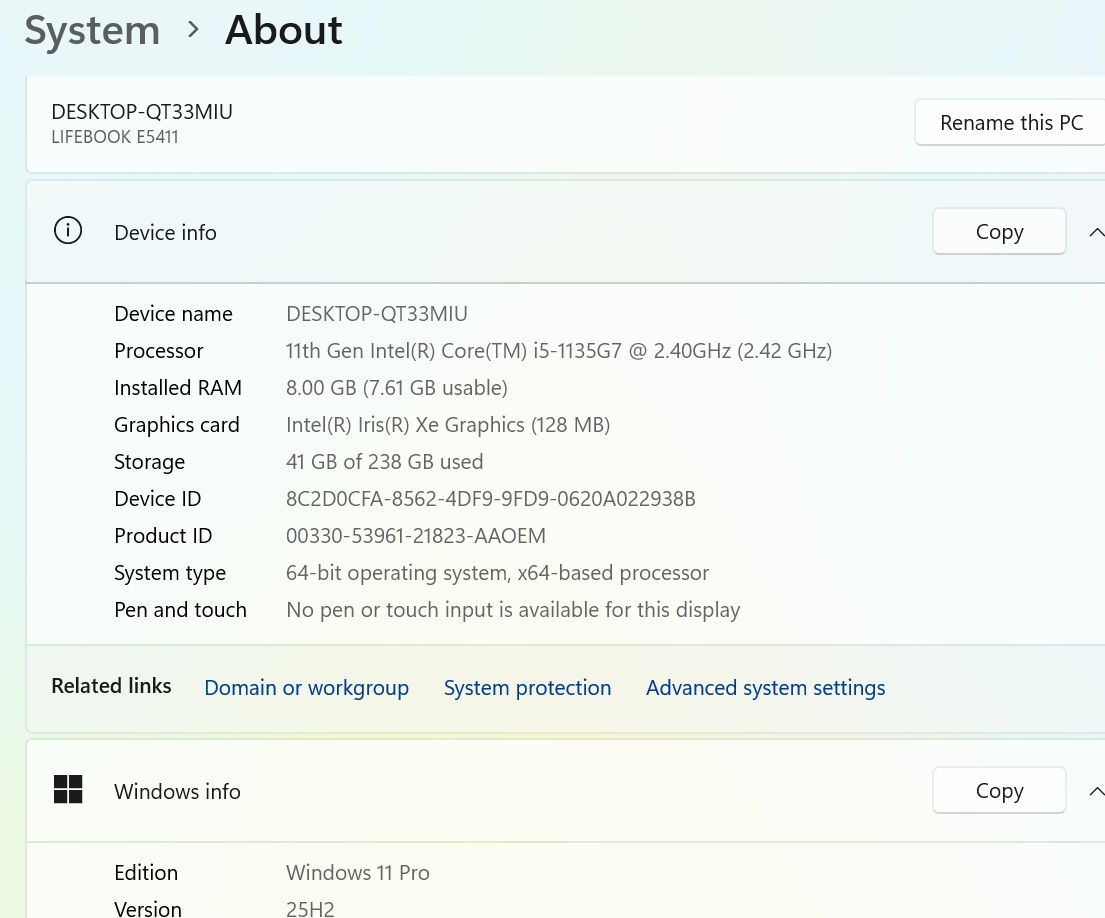Click the Related links label

(x=111, y=686)
